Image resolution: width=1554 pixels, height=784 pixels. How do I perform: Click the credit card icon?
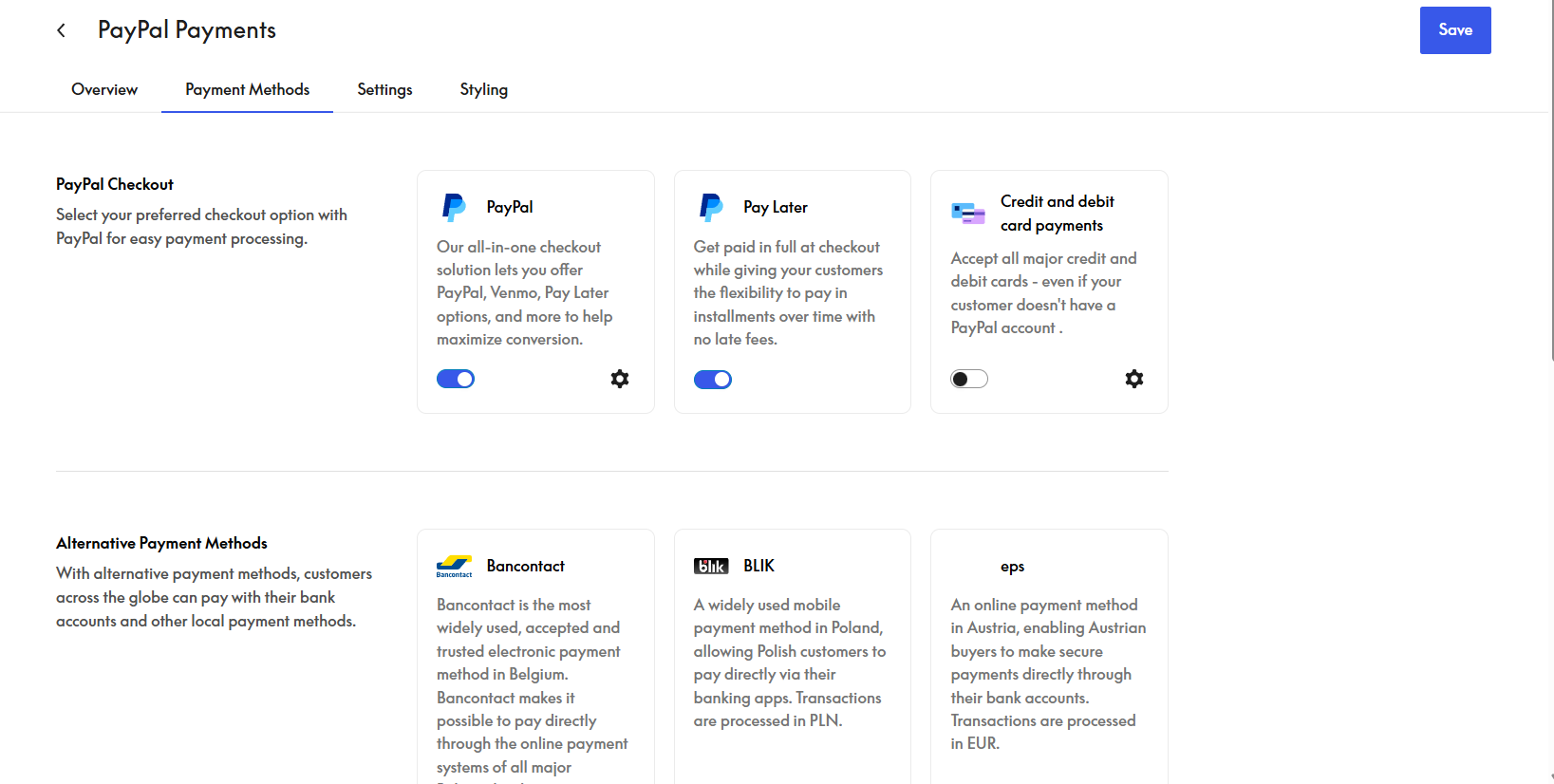pos(968,213)
